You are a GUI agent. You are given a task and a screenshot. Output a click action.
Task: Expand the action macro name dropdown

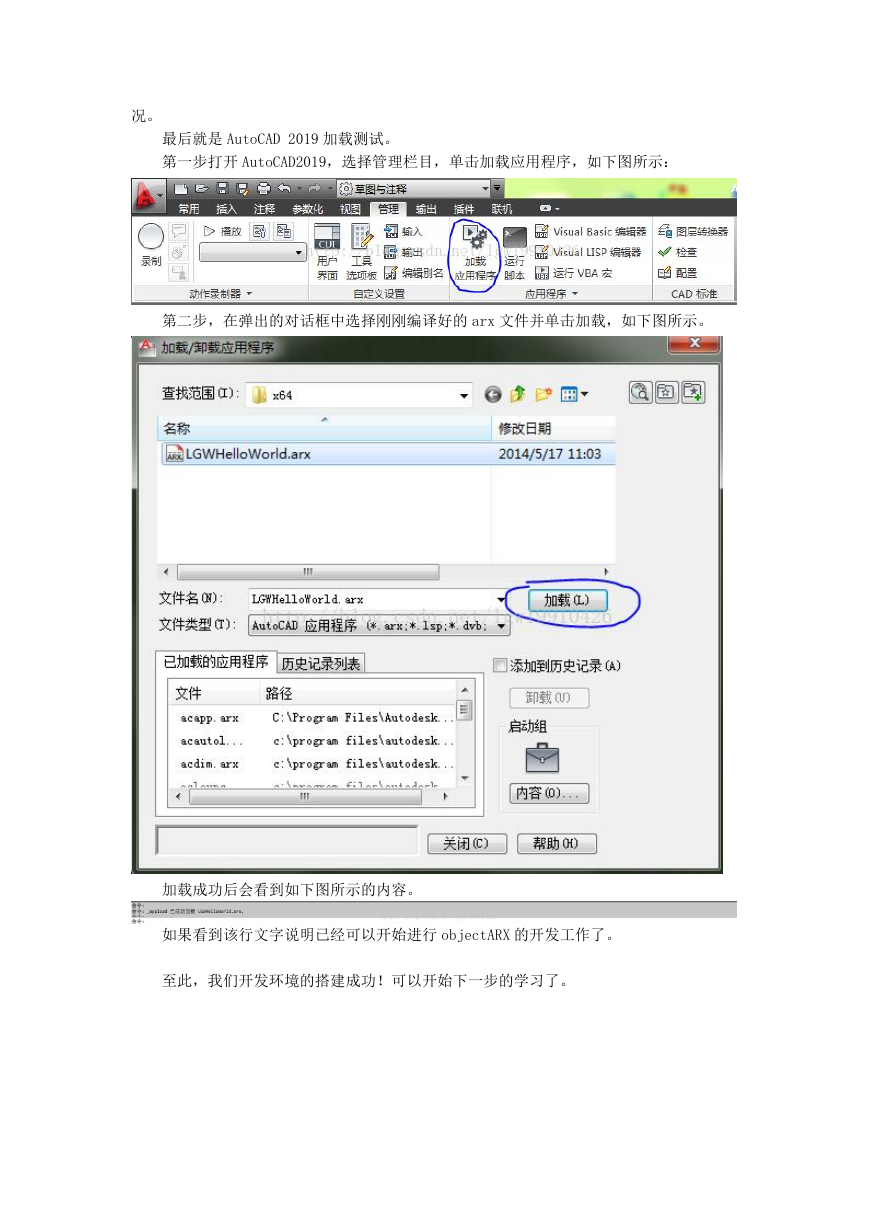pos(299,253)
